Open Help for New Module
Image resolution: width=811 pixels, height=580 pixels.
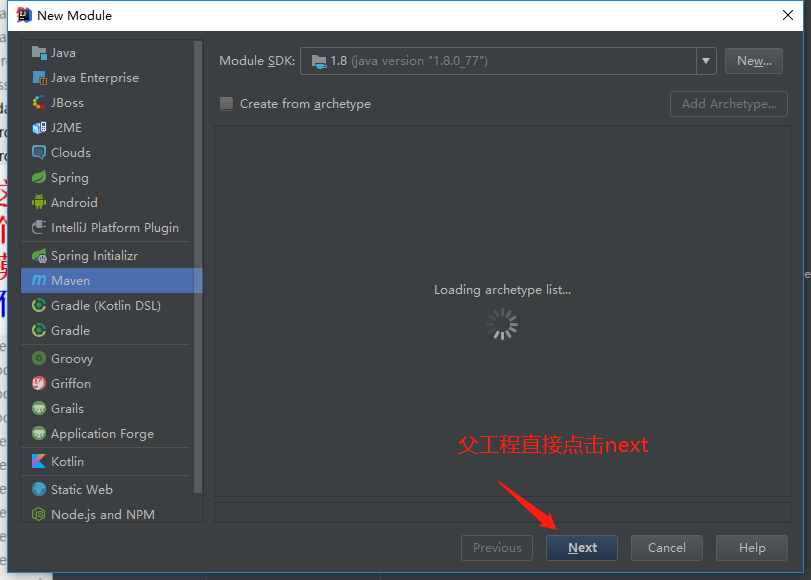coord(752,547)
